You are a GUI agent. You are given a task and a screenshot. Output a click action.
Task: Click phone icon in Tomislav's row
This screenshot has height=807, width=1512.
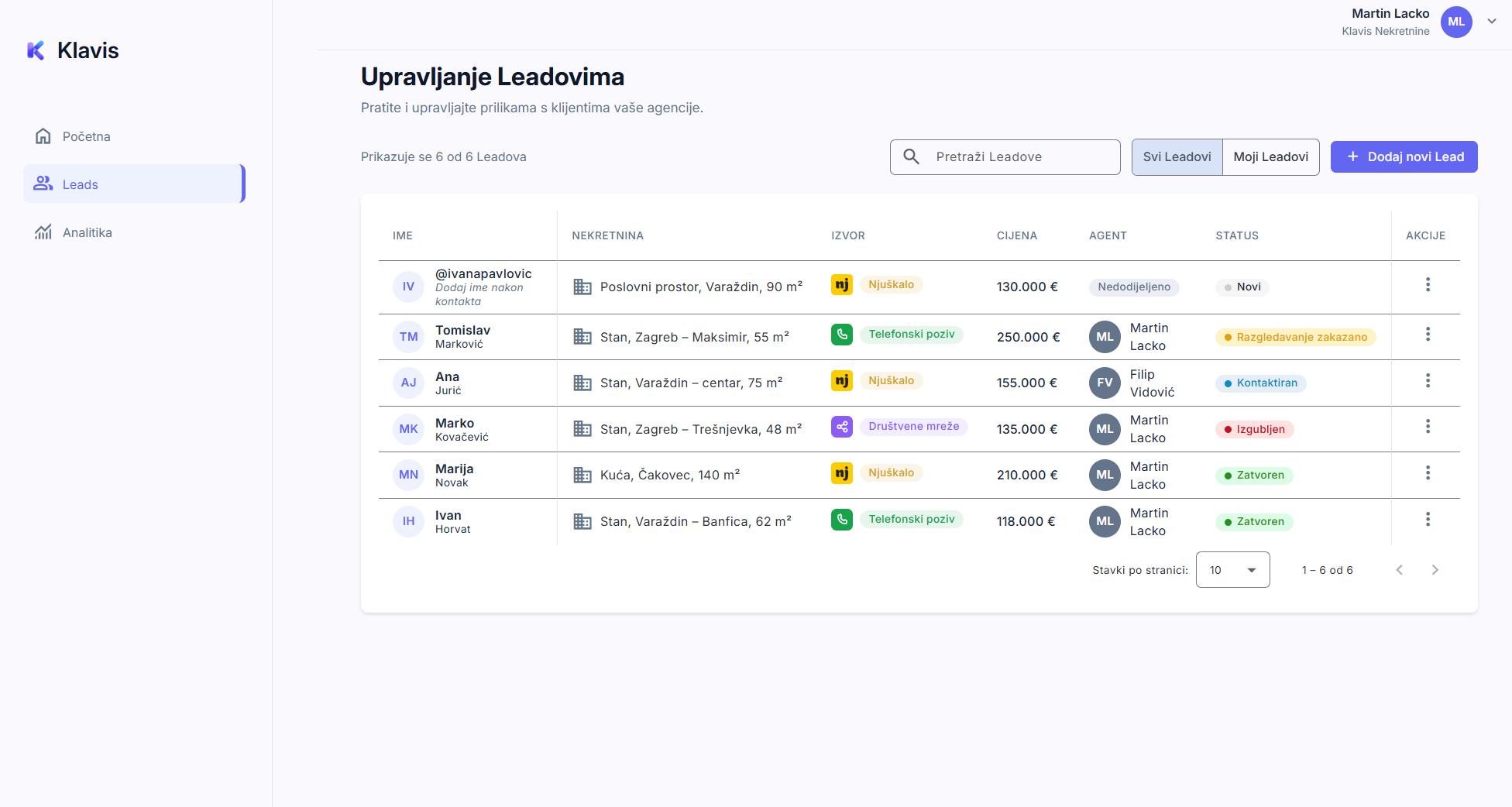[842, 334]
